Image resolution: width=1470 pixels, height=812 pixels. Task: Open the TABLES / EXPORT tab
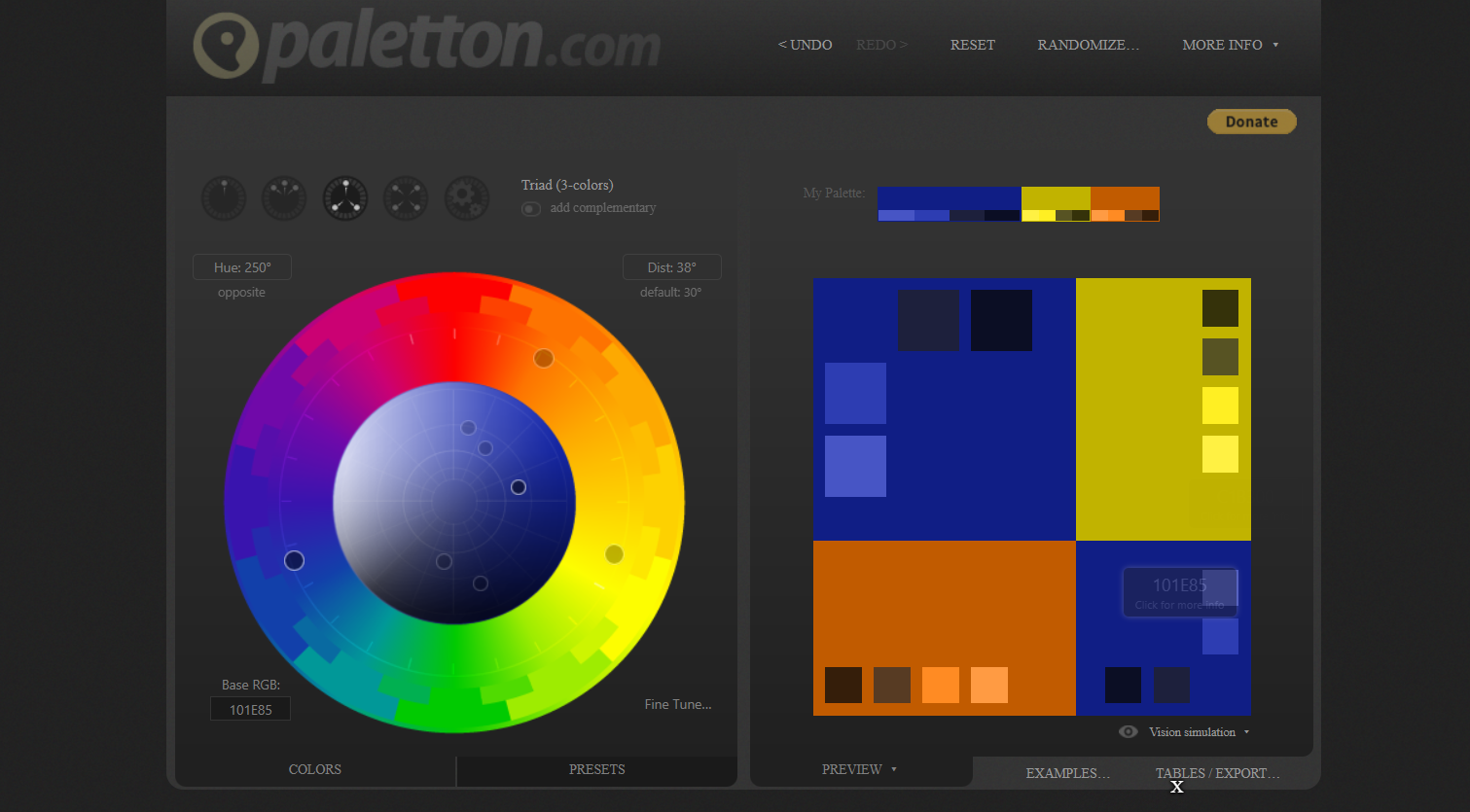pyautogui.click(x=1216, y=773)
